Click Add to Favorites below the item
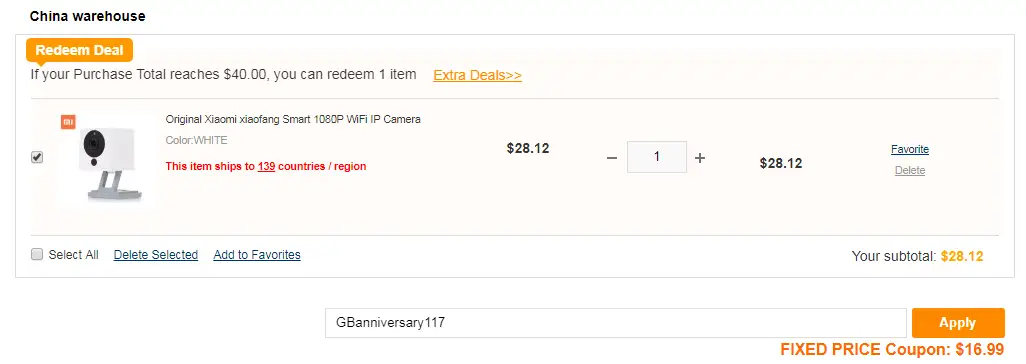 click(x=256, y=255)
